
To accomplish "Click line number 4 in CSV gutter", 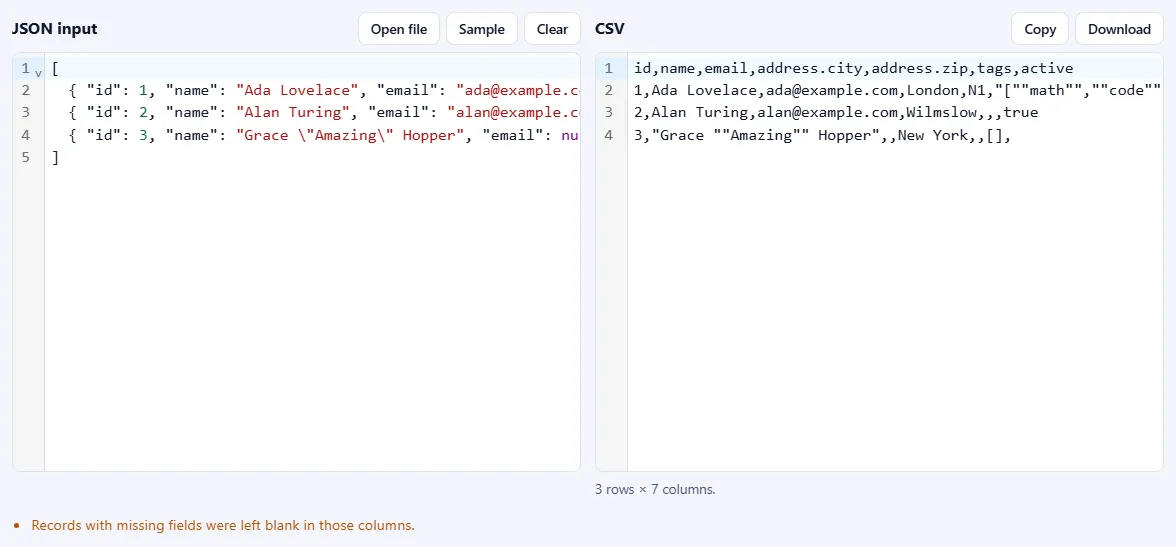I will tap(608, 135).
